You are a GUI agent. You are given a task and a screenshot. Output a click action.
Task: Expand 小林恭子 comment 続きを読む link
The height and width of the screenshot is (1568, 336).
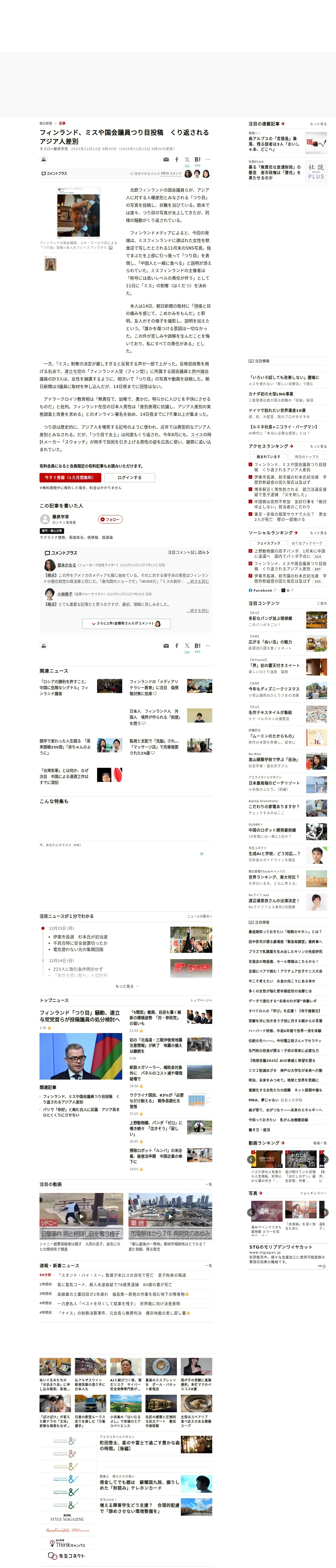[x=198, y=610]
